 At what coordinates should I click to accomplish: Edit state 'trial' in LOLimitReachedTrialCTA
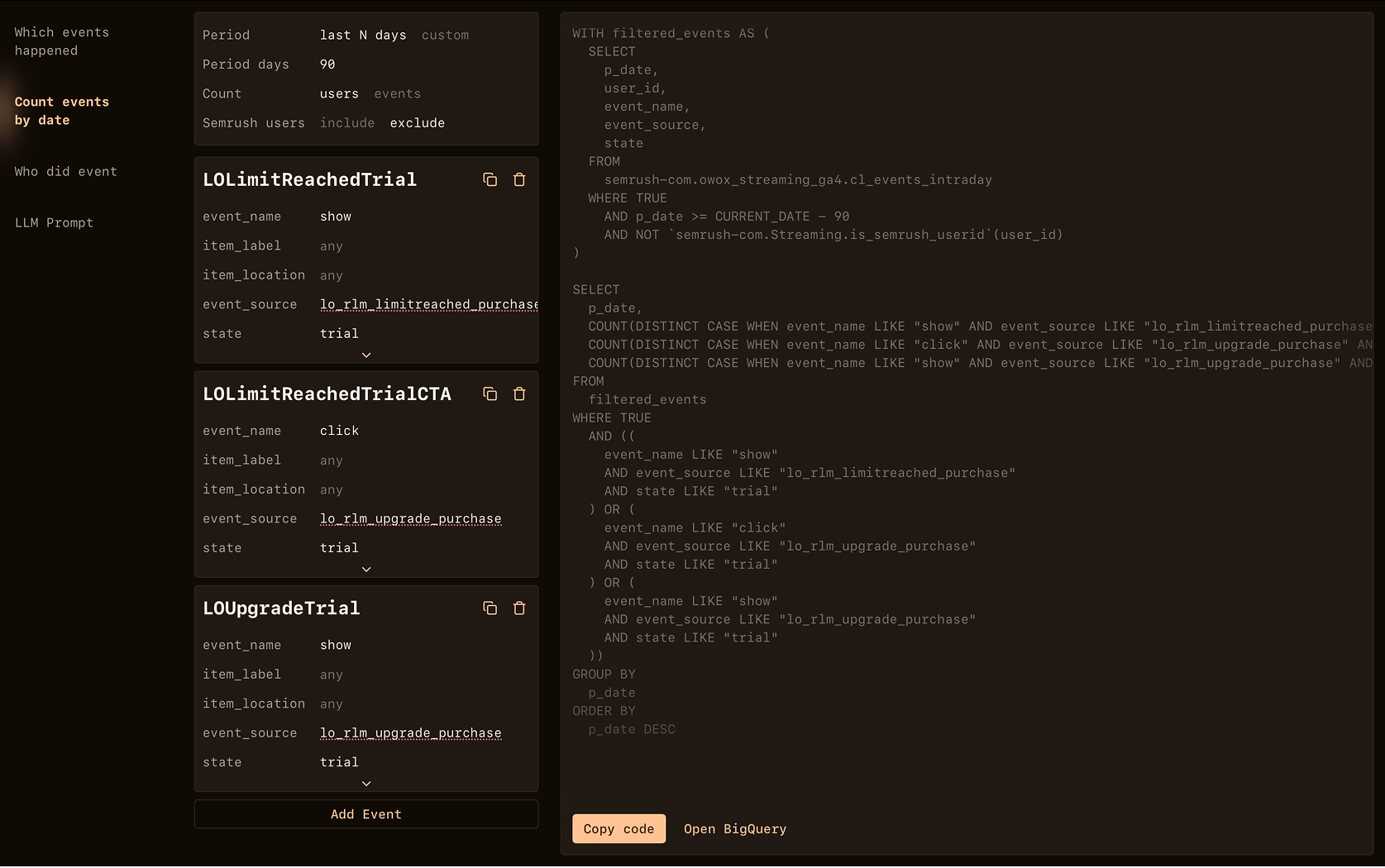pos(339,547)
